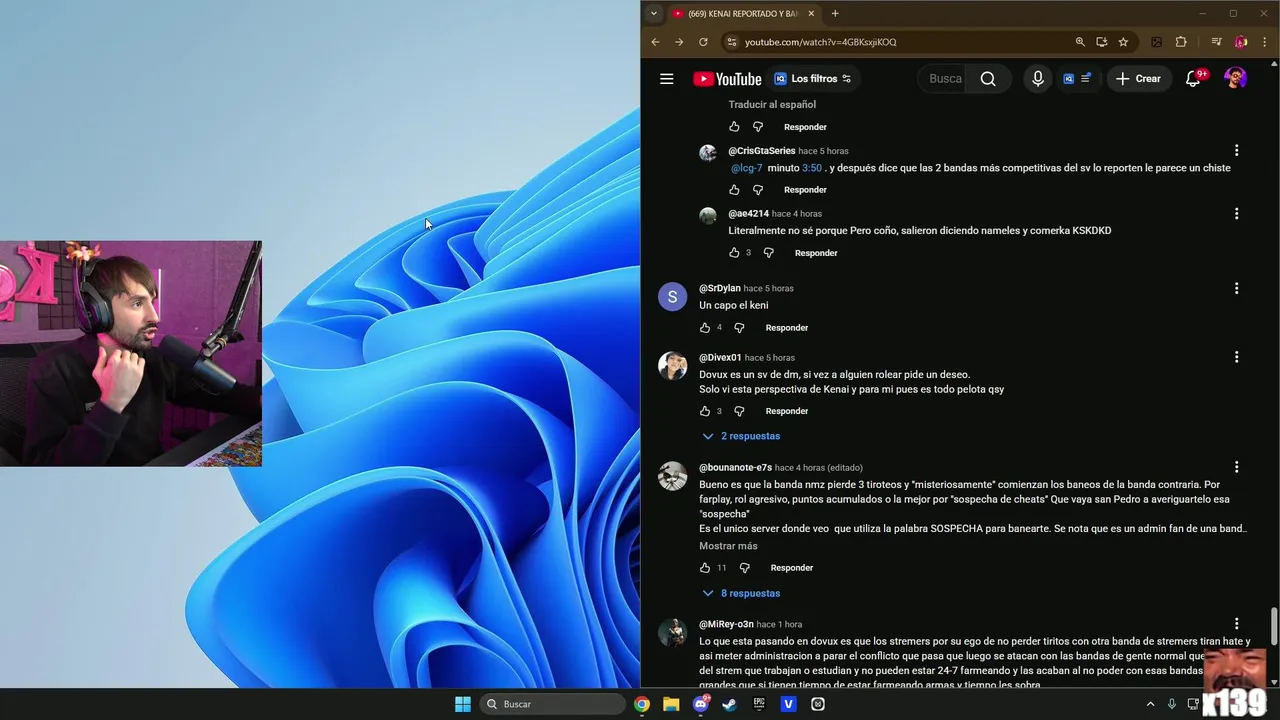1280x720 pixels.
Task: Open the three-dot menu for @CrisGtaSeries reply
Action: 1236,150
